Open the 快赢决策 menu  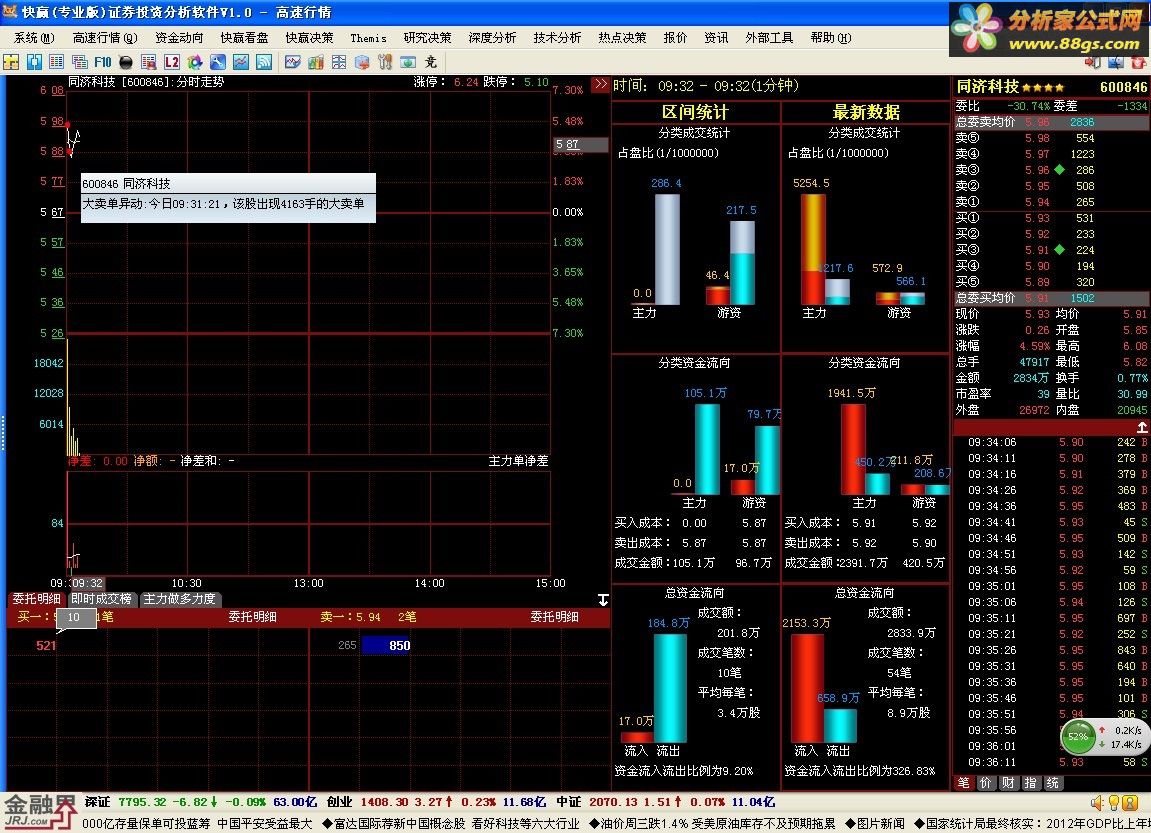tap(309, 37)
